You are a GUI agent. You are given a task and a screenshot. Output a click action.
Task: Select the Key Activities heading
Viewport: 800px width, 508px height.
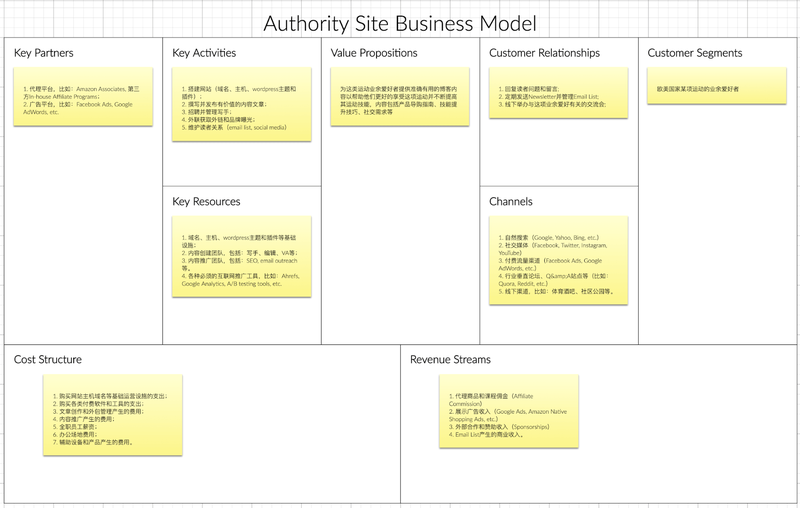click(x=204, y=53)
